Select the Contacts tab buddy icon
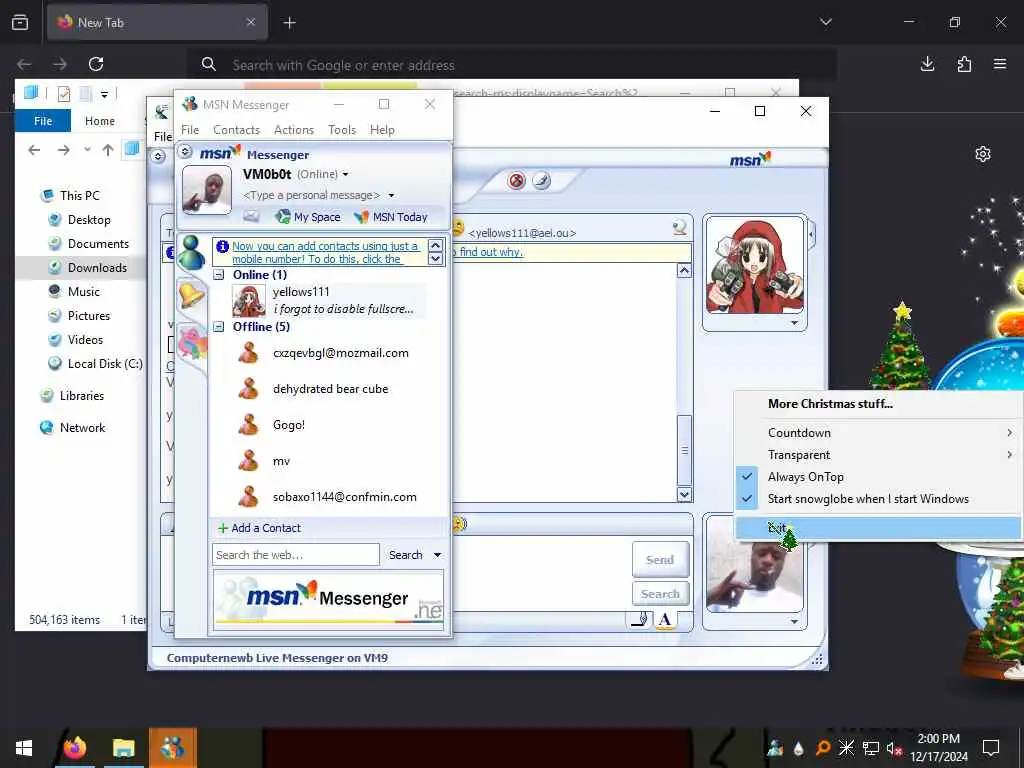The height and width of the screenshot is (768, 1024). (191, 252)
